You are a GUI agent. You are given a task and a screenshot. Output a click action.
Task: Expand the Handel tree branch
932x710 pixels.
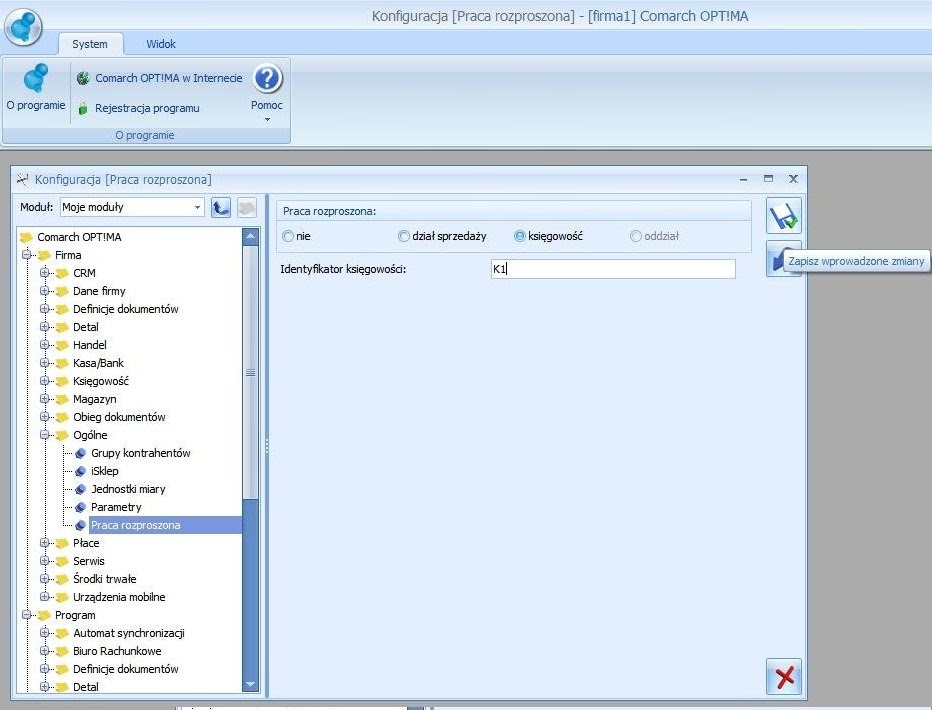pyautogui.click(x=44, y=345)
